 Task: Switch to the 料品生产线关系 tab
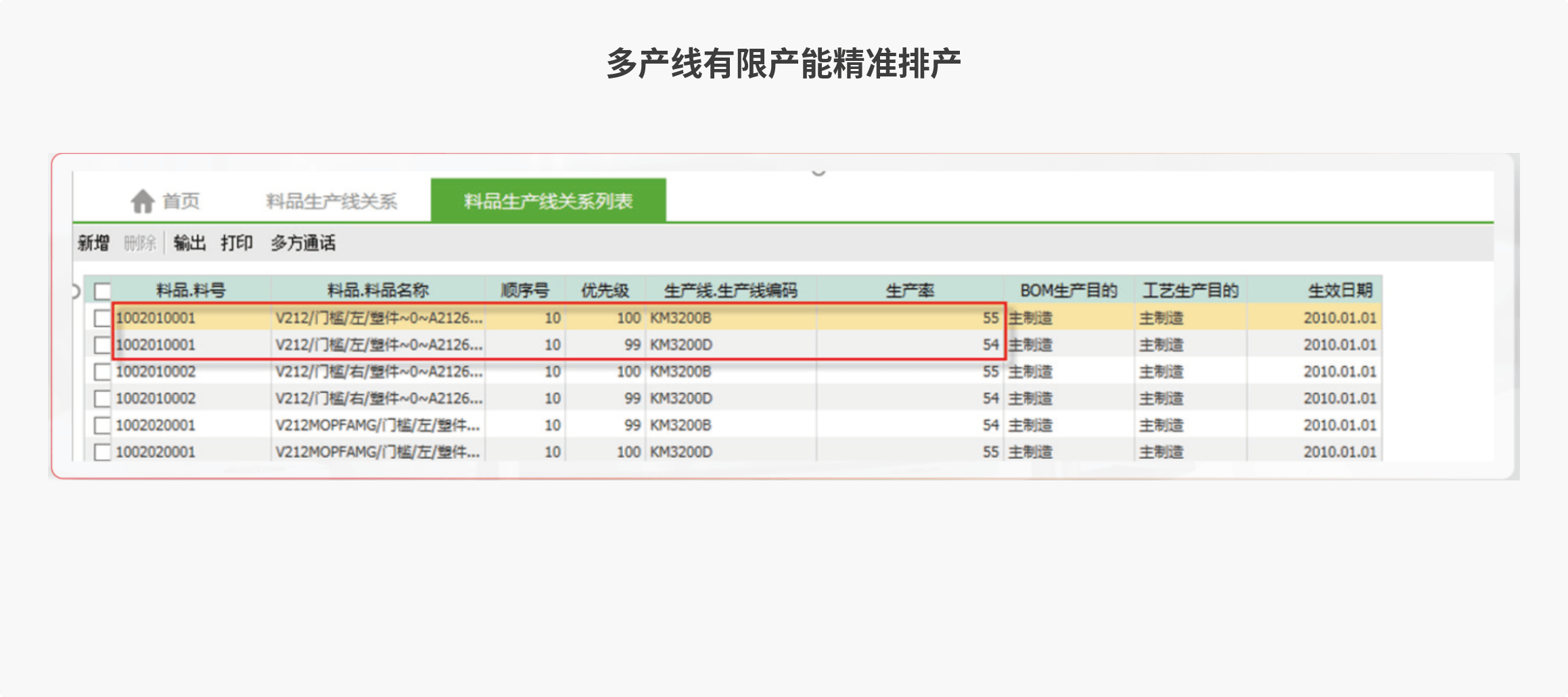click(x=331, y=201)
